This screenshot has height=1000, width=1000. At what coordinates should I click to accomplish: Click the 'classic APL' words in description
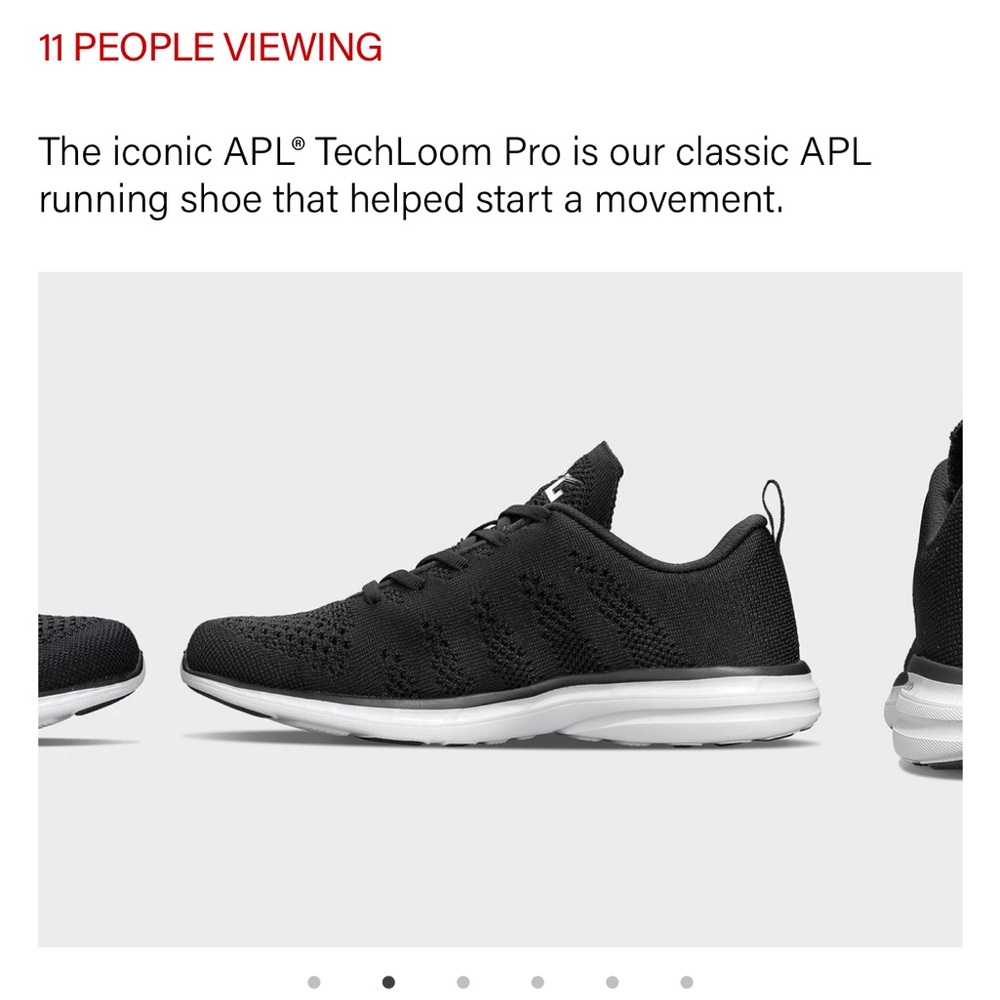[x=773, y=152]
